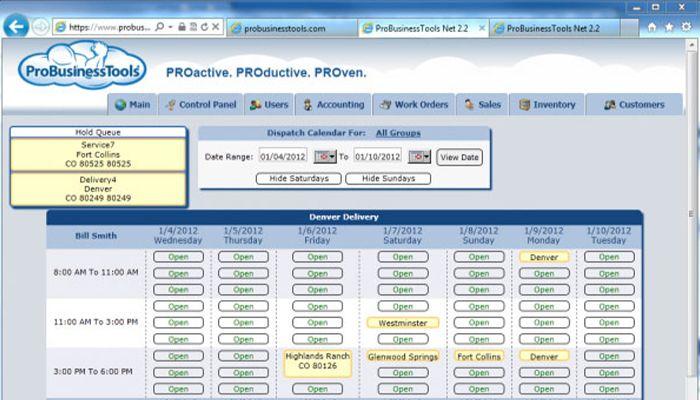Open the Customers menu tab
This screenshot has width=700, height=400.
634,105
